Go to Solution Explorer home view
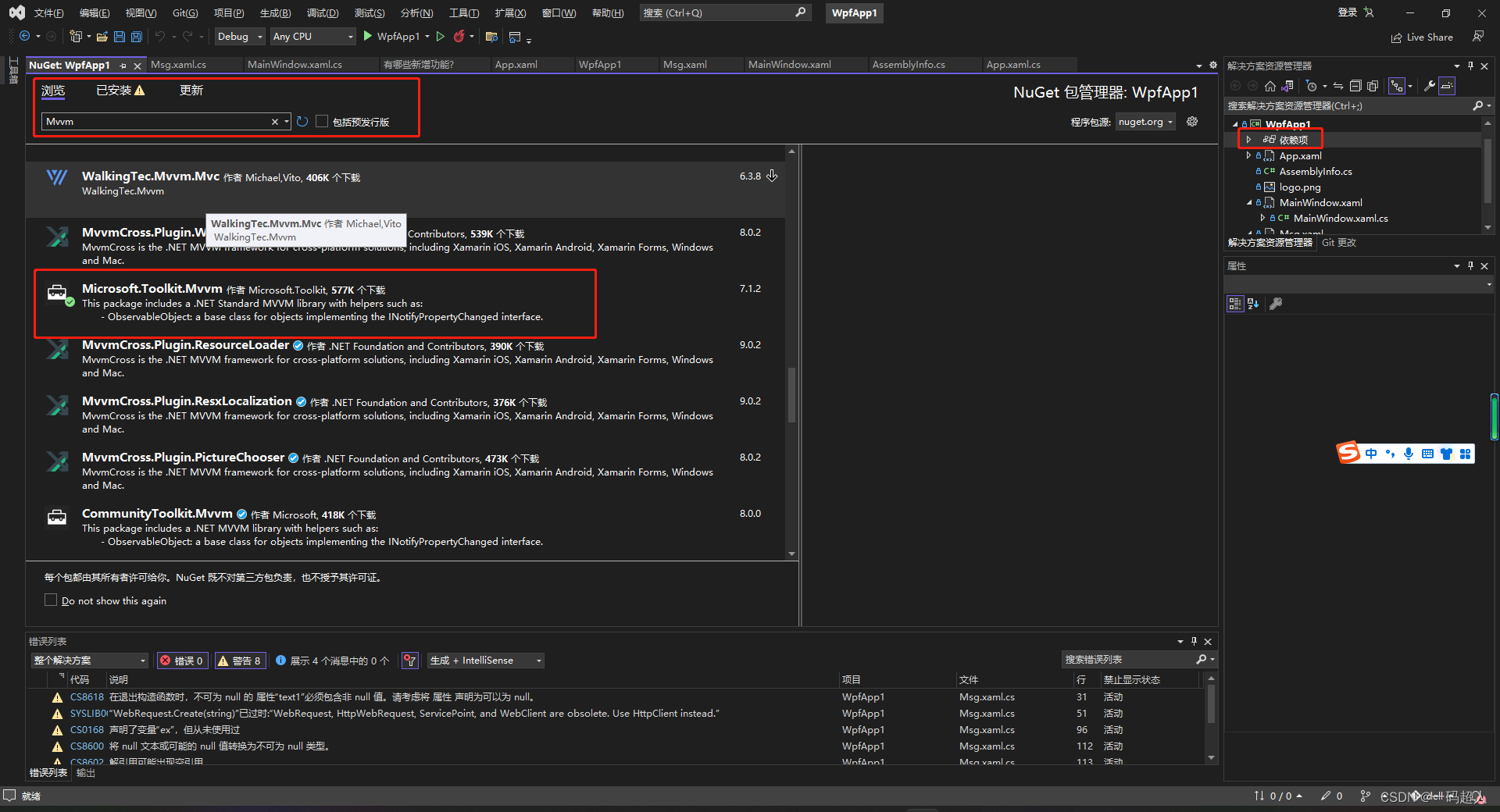Viewport: 1500px width, 812px height. pyautogui.click(x=1270, y=86)
